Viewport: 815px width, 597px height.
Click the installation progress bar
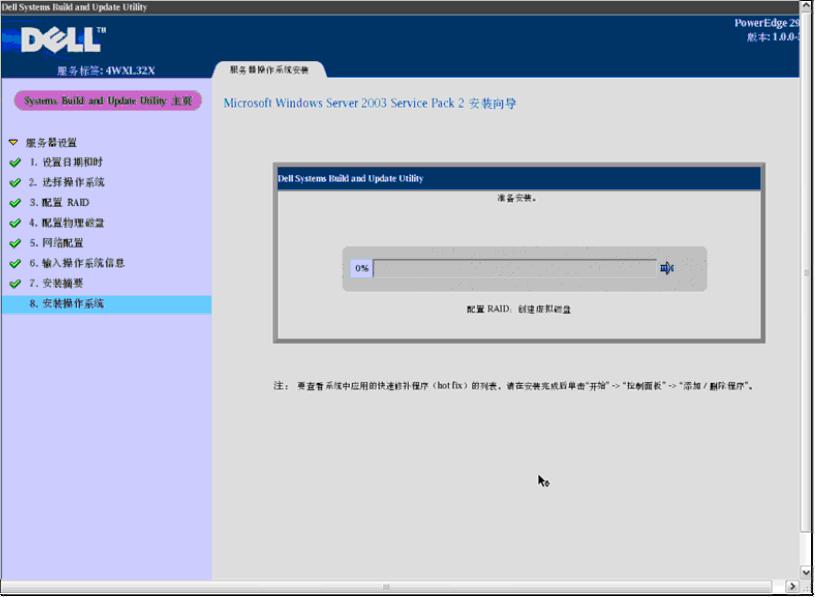click(x=514, y=268)
